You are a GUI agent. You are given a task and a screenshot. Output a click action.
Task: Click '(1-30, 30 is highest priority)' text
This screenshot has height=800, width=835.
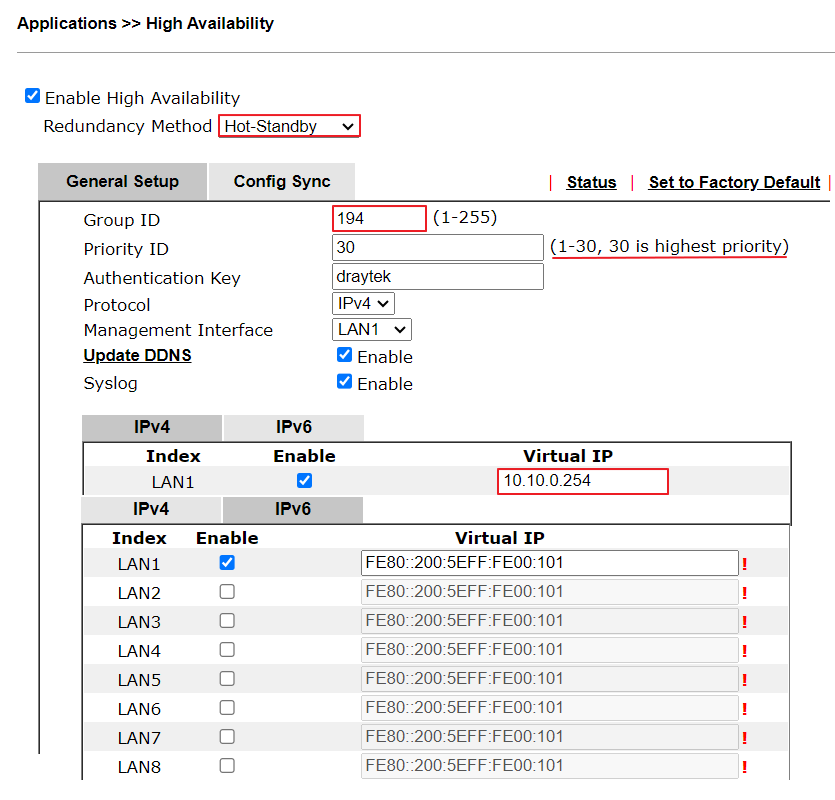[x=669, y=247]
